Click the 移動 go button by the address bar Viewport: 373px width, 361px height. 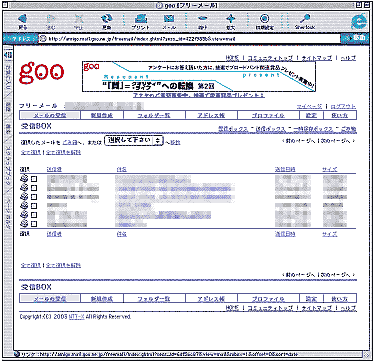(x=355, y=38)
